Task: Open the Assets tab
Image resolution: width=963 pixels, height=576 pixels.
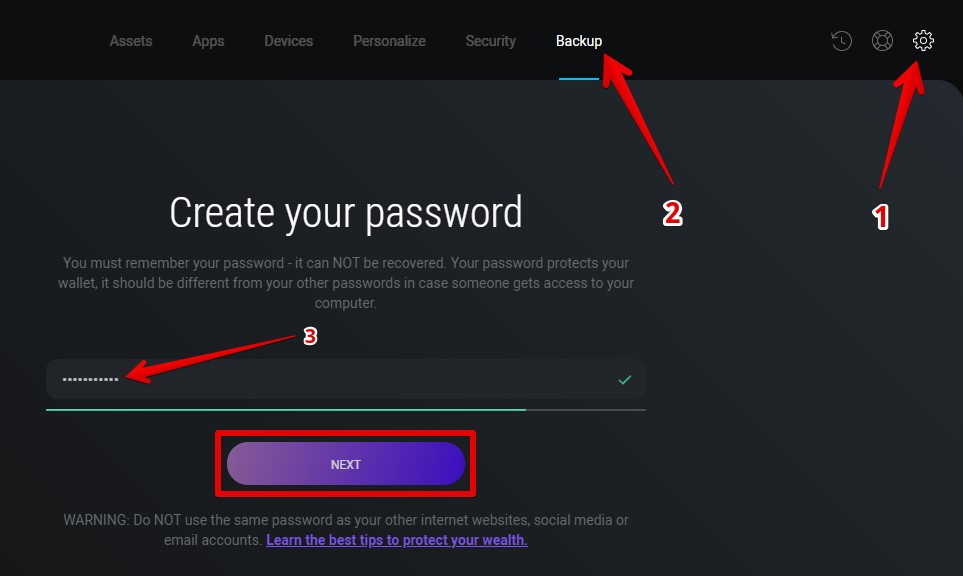Action: pos(131,41)
